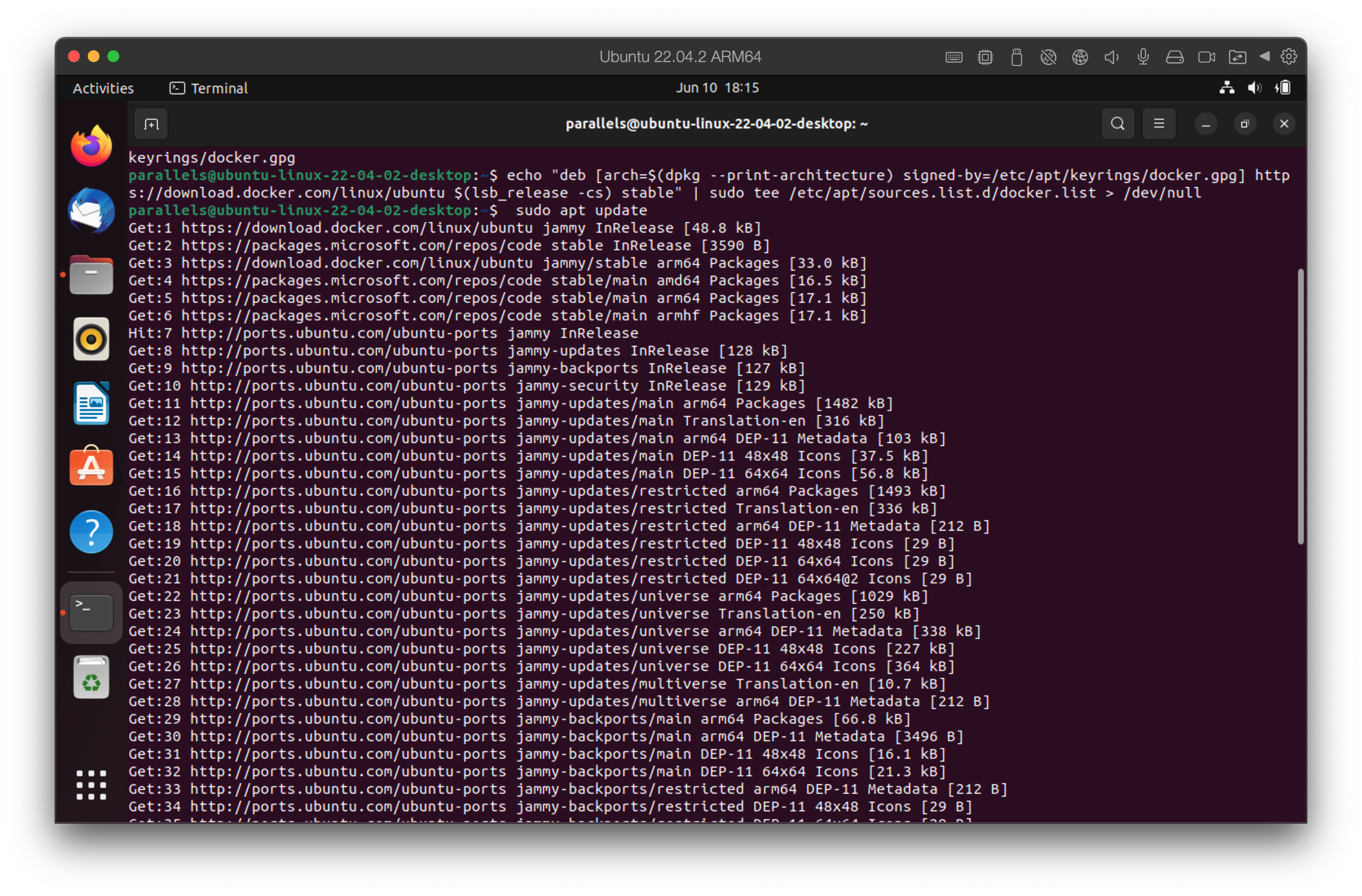Click the Get:29 jammy-backports/main Packages line

[x=519, y=719]
